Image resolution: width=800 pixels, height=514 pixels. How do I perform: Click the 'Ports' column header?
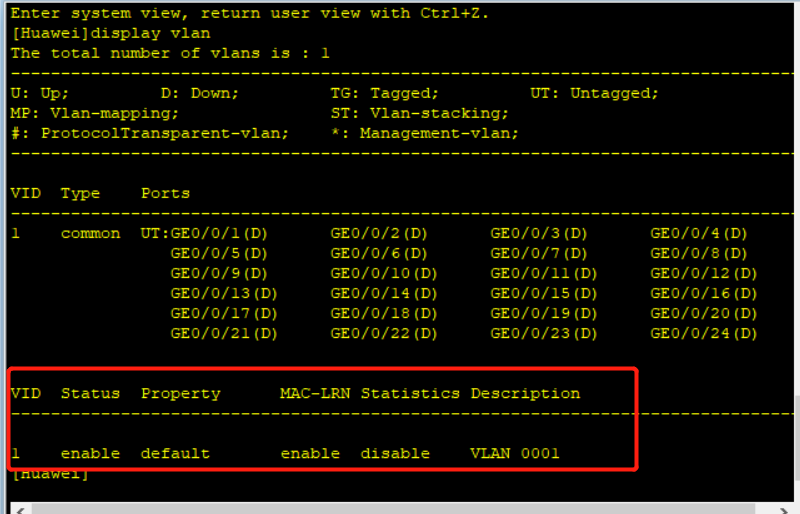coord(165,193)
